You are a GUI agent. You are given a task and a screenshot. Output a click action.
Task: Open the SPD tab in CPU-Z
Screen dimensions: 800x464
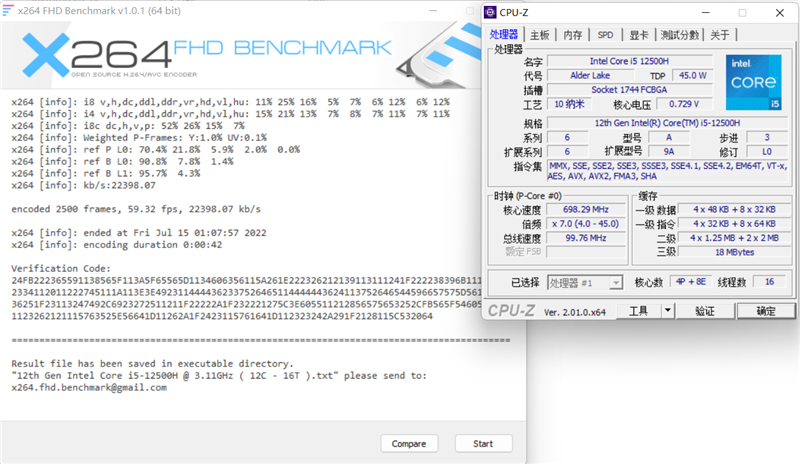(x=605, y=35)
